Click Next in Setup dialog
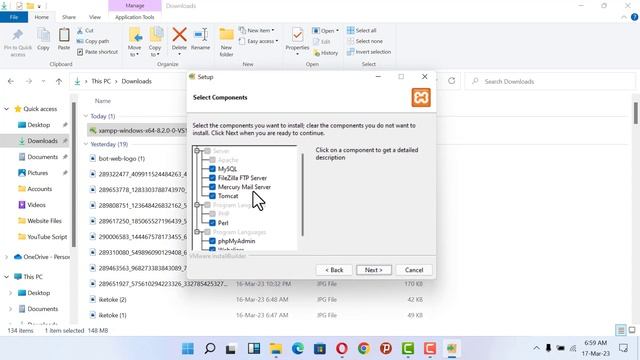The image size is (640, 360). point(373,270)
